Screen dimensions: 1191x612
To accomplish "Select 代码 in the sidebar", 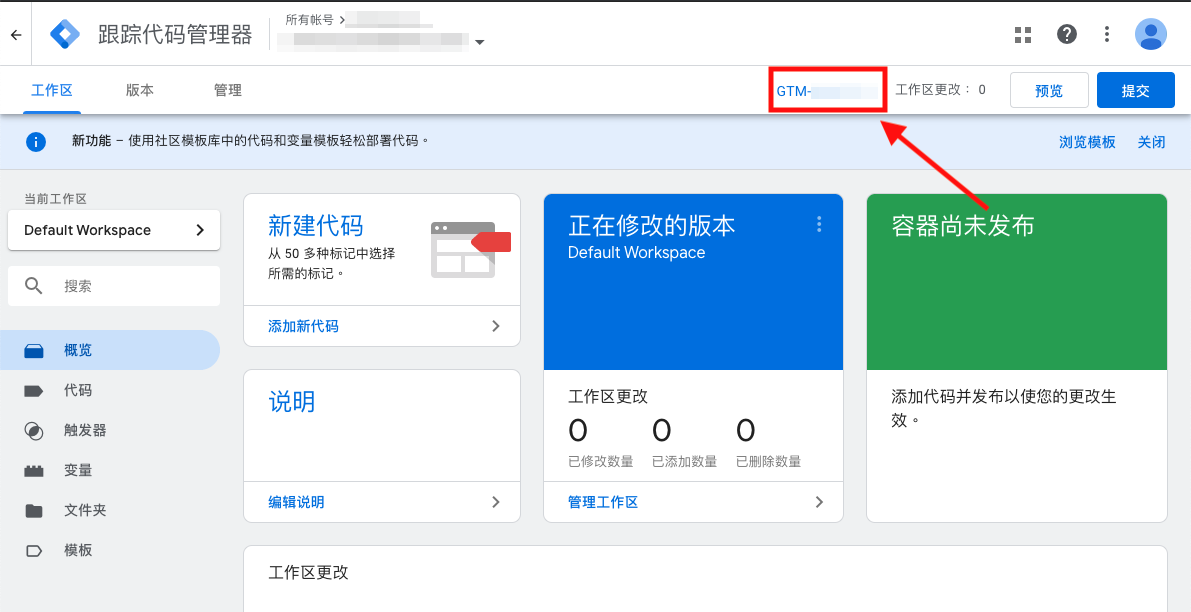I will coord(110,391).
